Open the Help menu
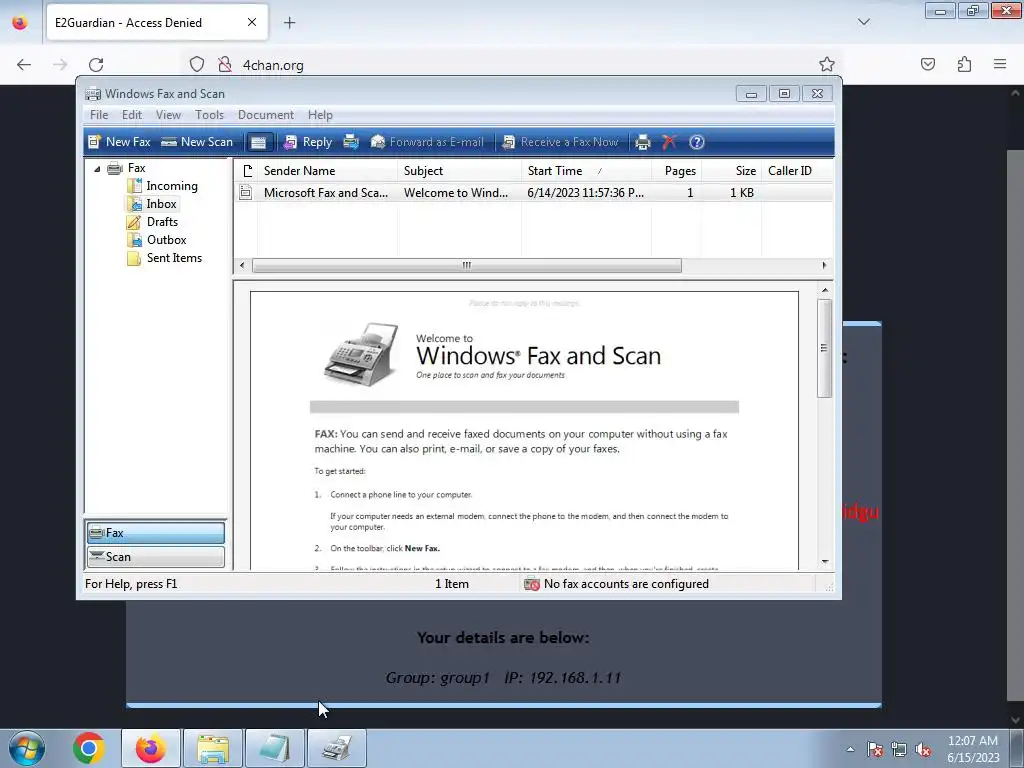 320,115
